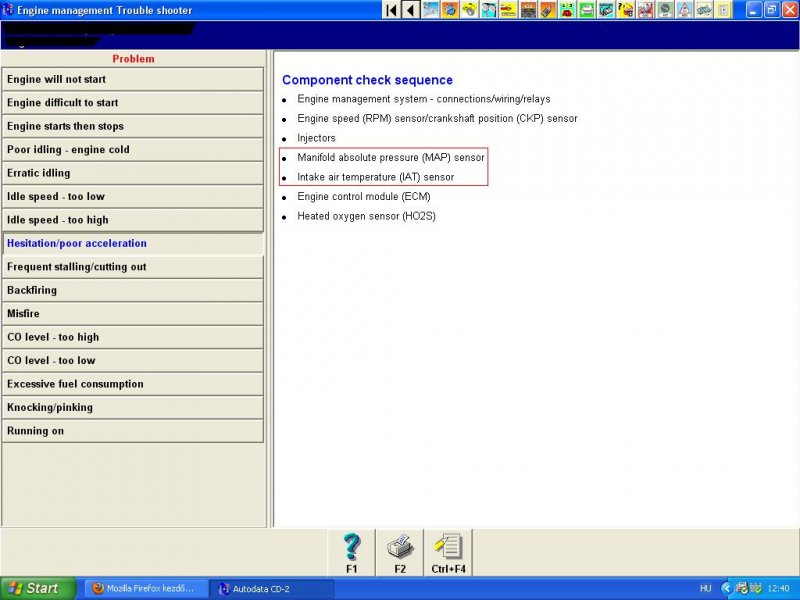Click the yellow icon with the red bar
The width and height of the screenshot is (800, 600).
[508, 10]
